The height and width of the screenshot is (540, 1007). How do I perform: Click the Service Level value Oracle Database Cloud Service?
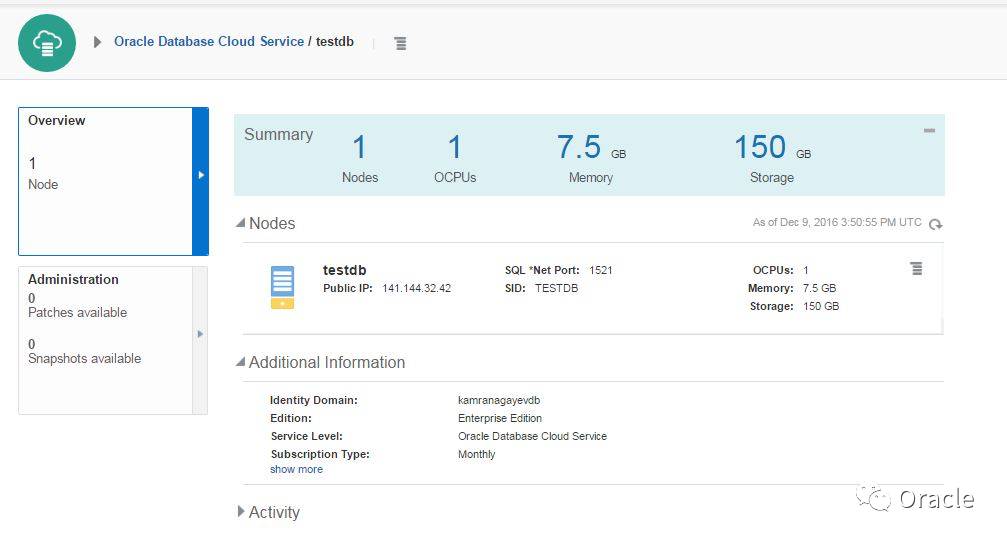[532, 436]
